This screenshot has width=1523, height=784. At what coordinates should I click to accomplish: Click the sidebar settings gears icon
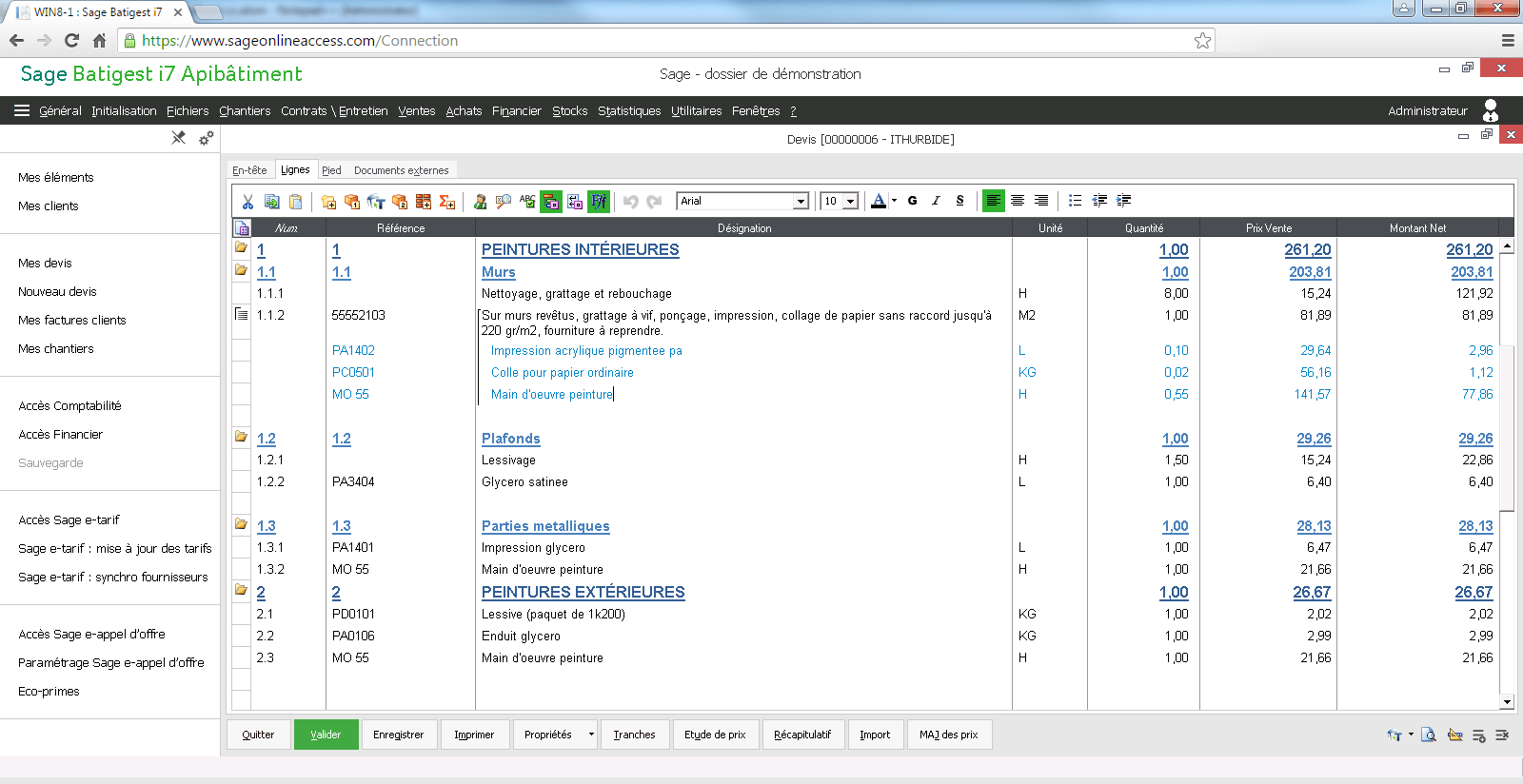(x=206, y=139)
